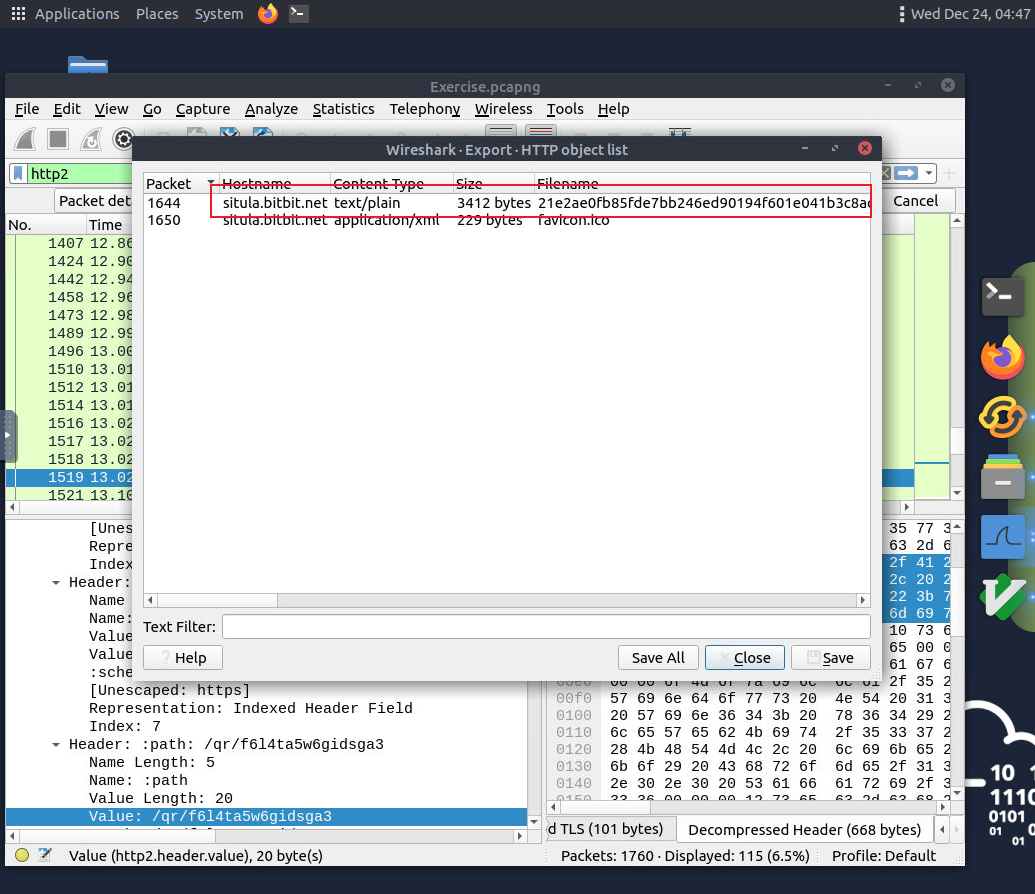Open the yellow sync arrows dock app
Viewport: 1035px width, 894px height.
click(1002, 417)
